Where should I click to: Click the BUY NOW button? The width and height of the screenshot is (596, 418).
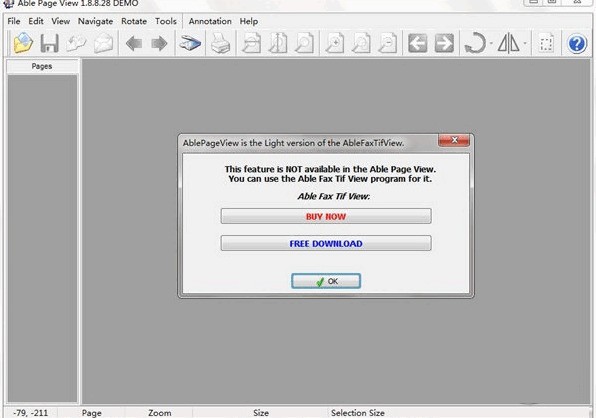(326, 216)
